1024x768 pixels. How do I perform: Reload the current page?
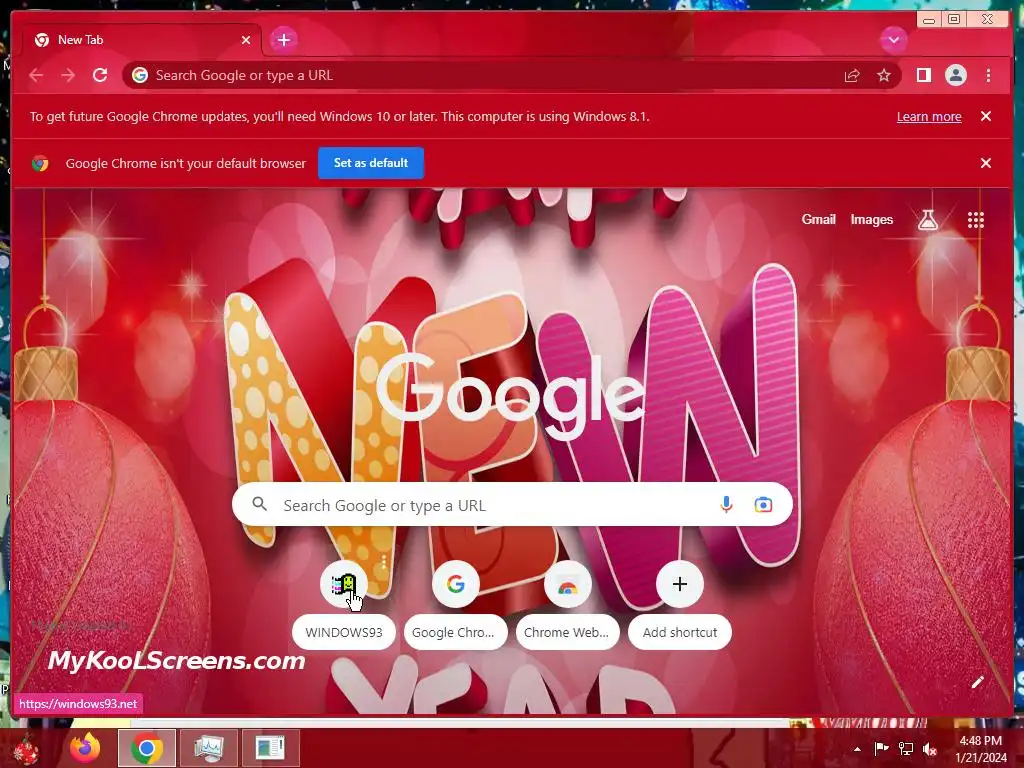pyautogui.click(x=100, y=75)
